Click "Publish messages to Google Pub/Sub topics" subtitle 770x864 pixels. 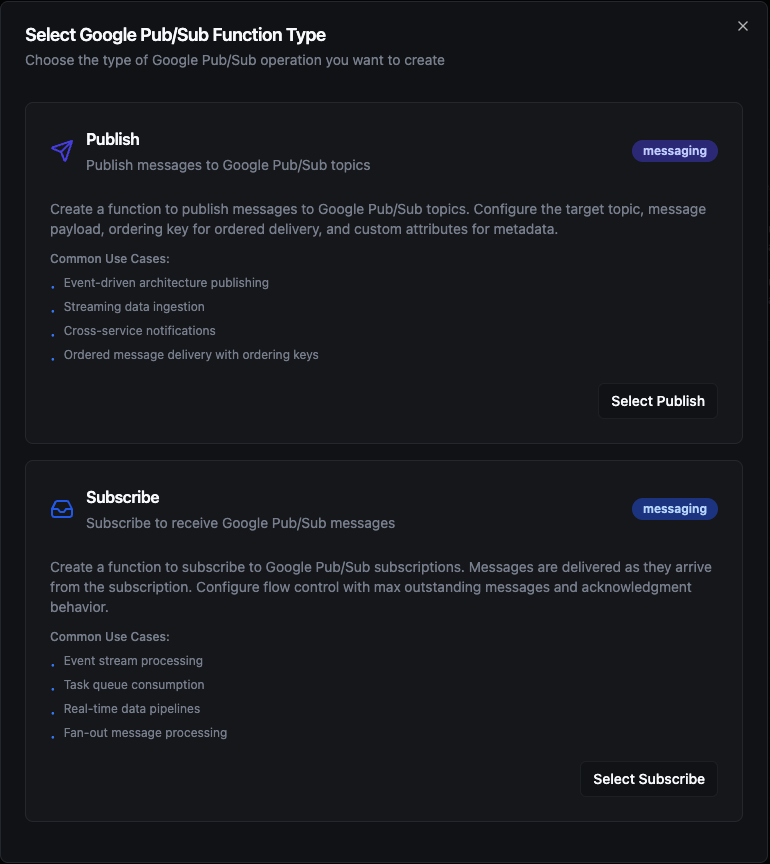228,165
